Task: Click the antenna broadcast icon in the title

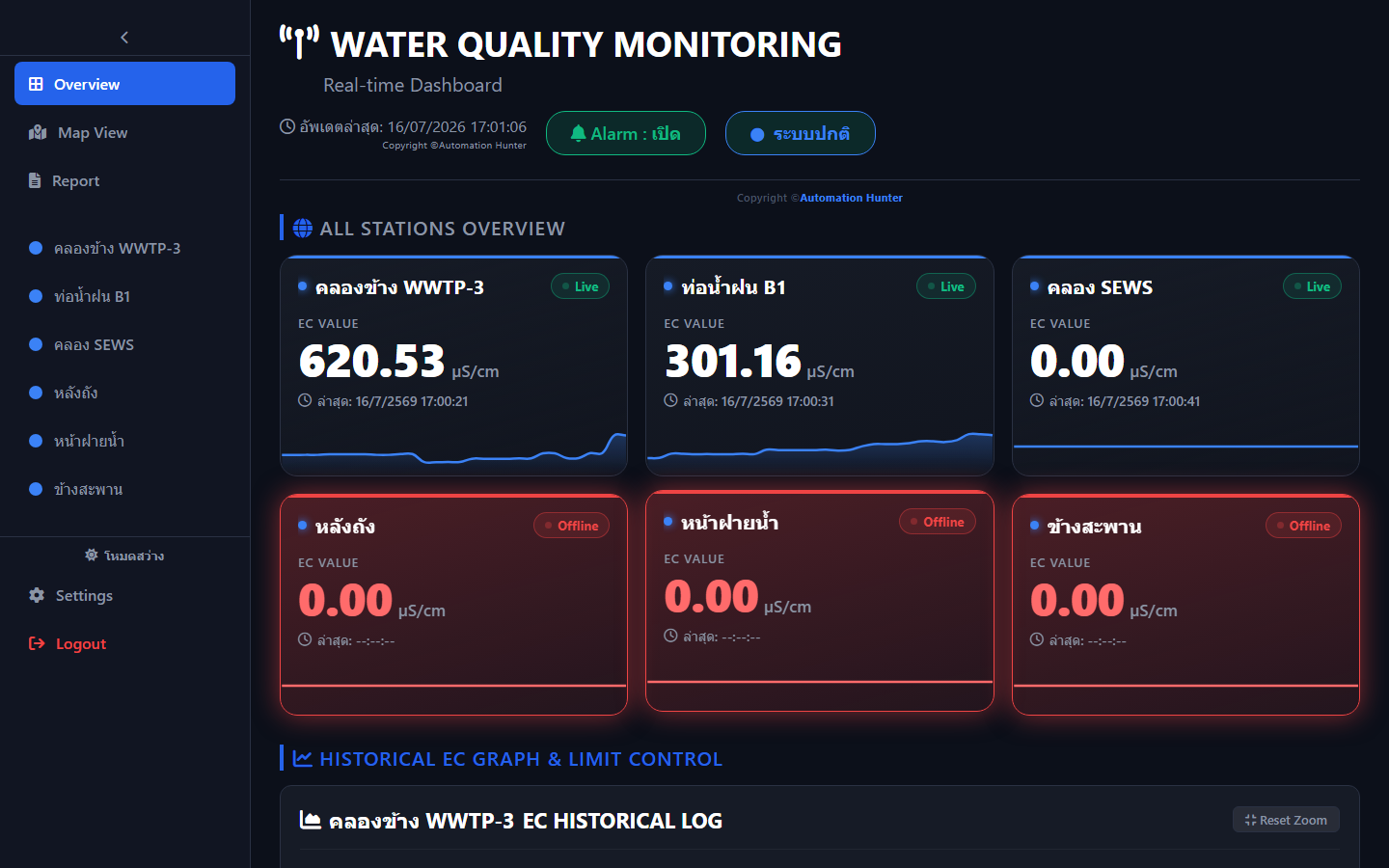Action: [299, 42]
